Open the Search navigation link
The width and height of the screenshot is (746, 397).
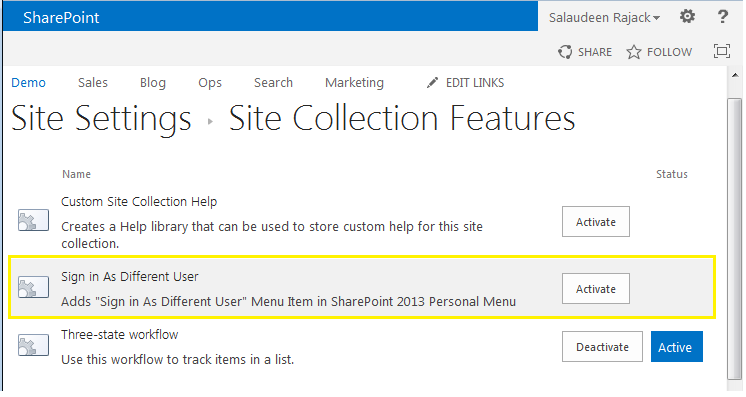click(x=273, y=83)
